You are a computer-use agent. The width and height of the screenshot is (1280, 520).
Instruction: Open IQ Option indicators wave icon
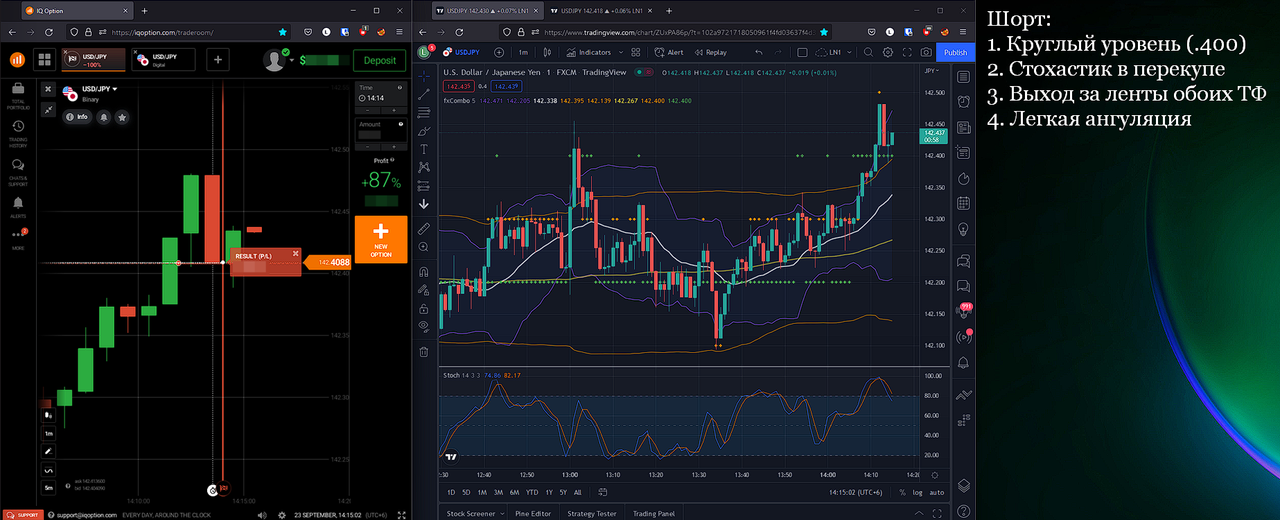[x=48, y=469]
